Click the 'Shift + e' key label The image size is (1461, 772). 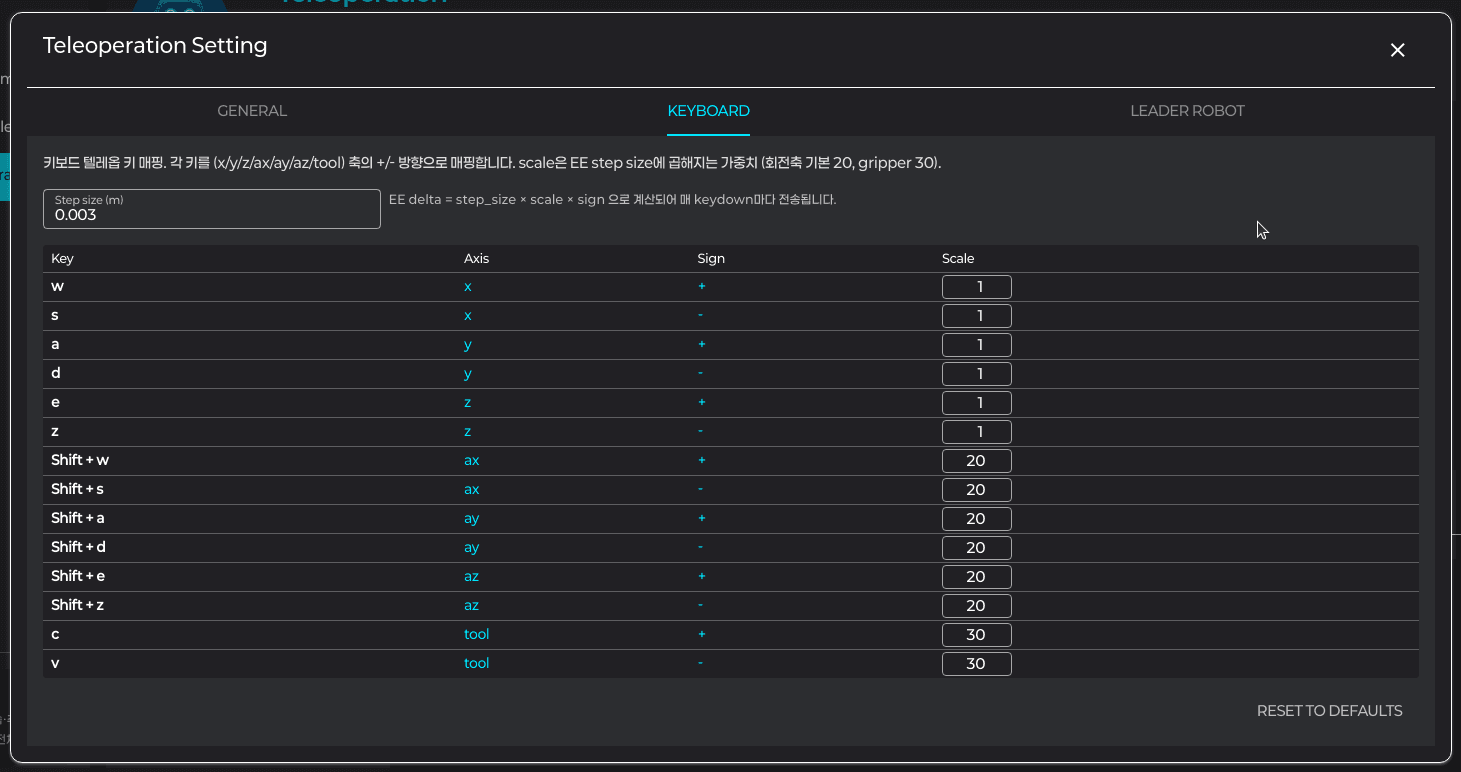point(78,577)
